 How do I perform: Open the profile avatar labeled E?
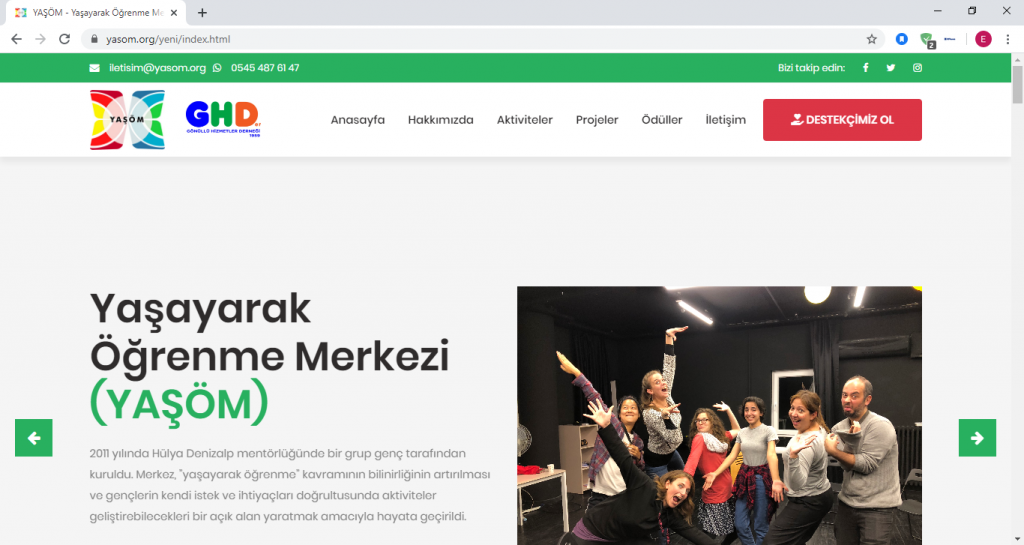coord(983,39)
